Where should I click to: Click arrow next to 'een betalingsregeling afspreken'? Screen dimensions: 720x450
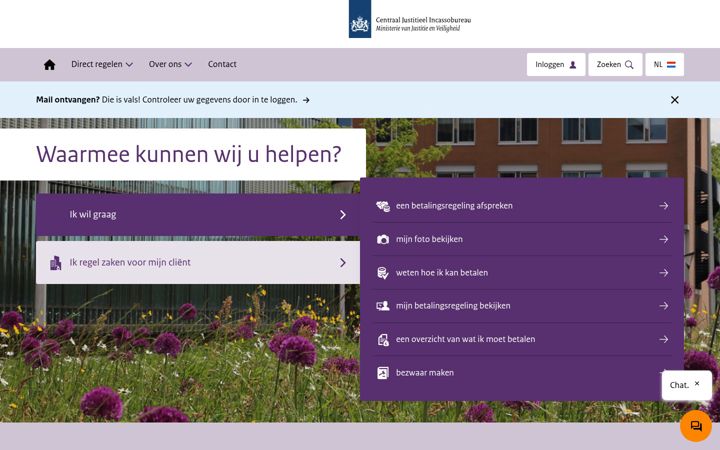point(664,206)
